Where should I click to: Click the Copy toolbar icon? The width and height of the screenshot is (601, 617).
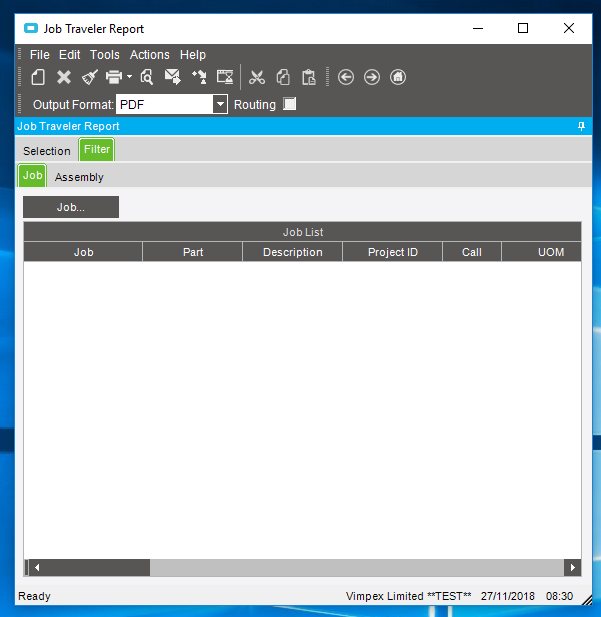(x=283, y=77)
